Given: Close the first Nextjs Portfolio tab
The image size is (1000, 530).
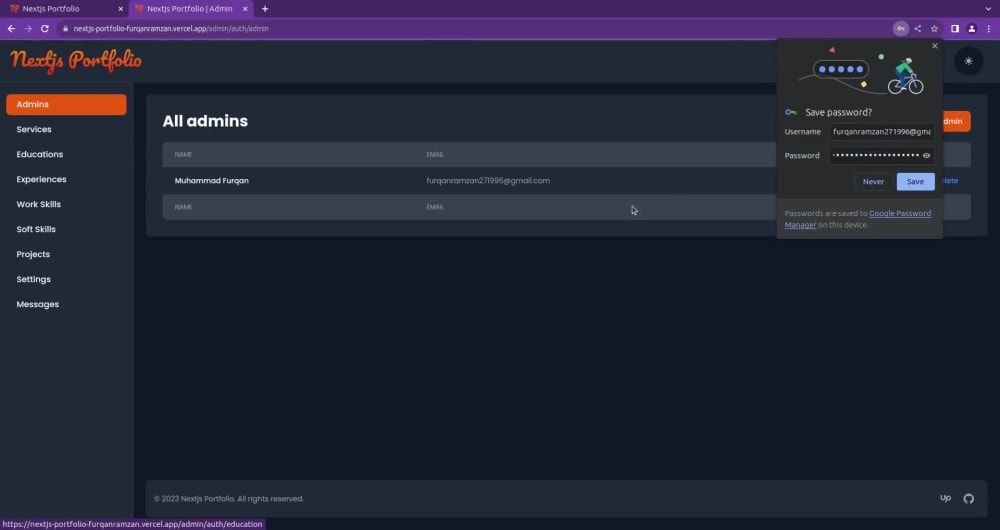Looking at the screenshot, I should pos(121,9).
